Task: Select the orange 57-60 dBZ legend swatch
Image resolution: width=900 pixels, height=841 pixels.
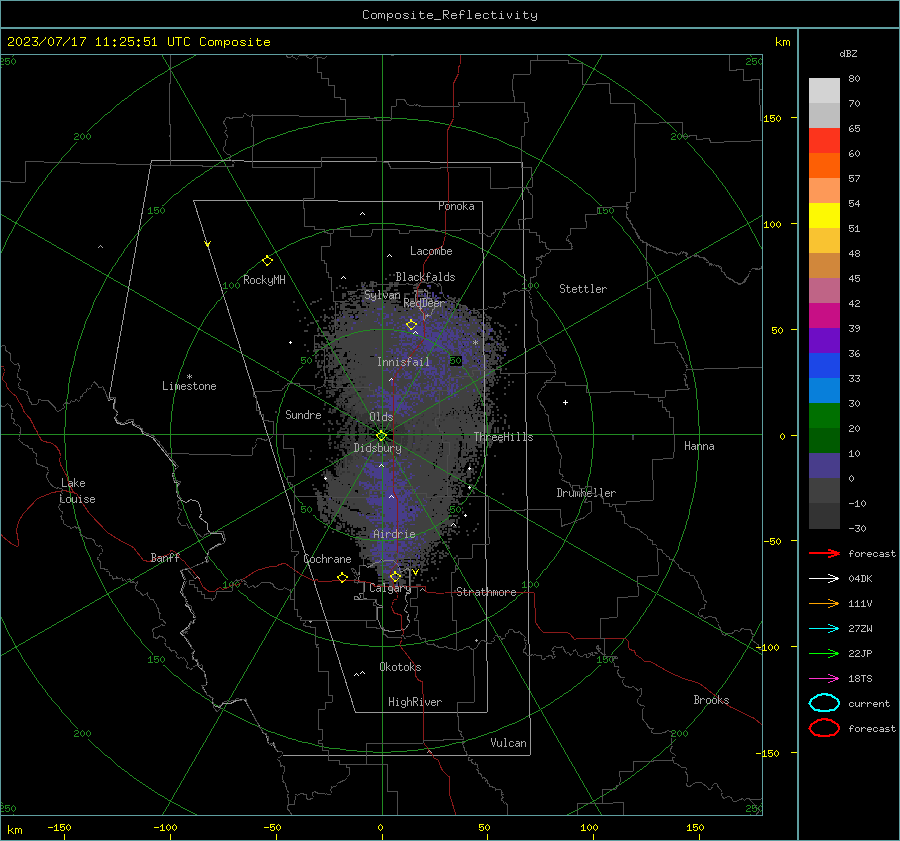Action: pos(824,166)
